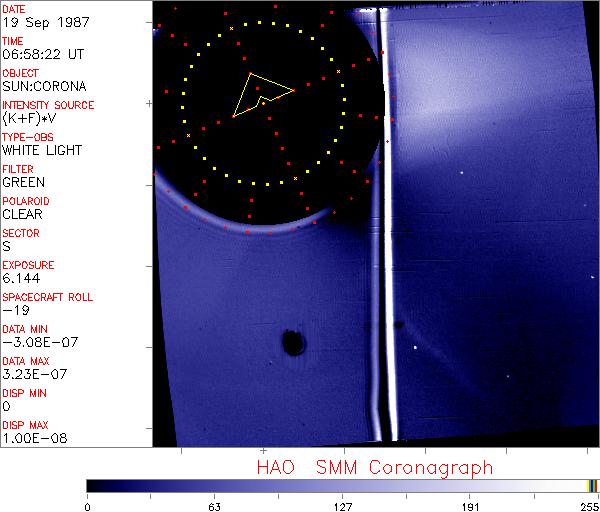Click the yellow end of the color bar
Screen dimensions: 600x512
[x=590, y=486]
